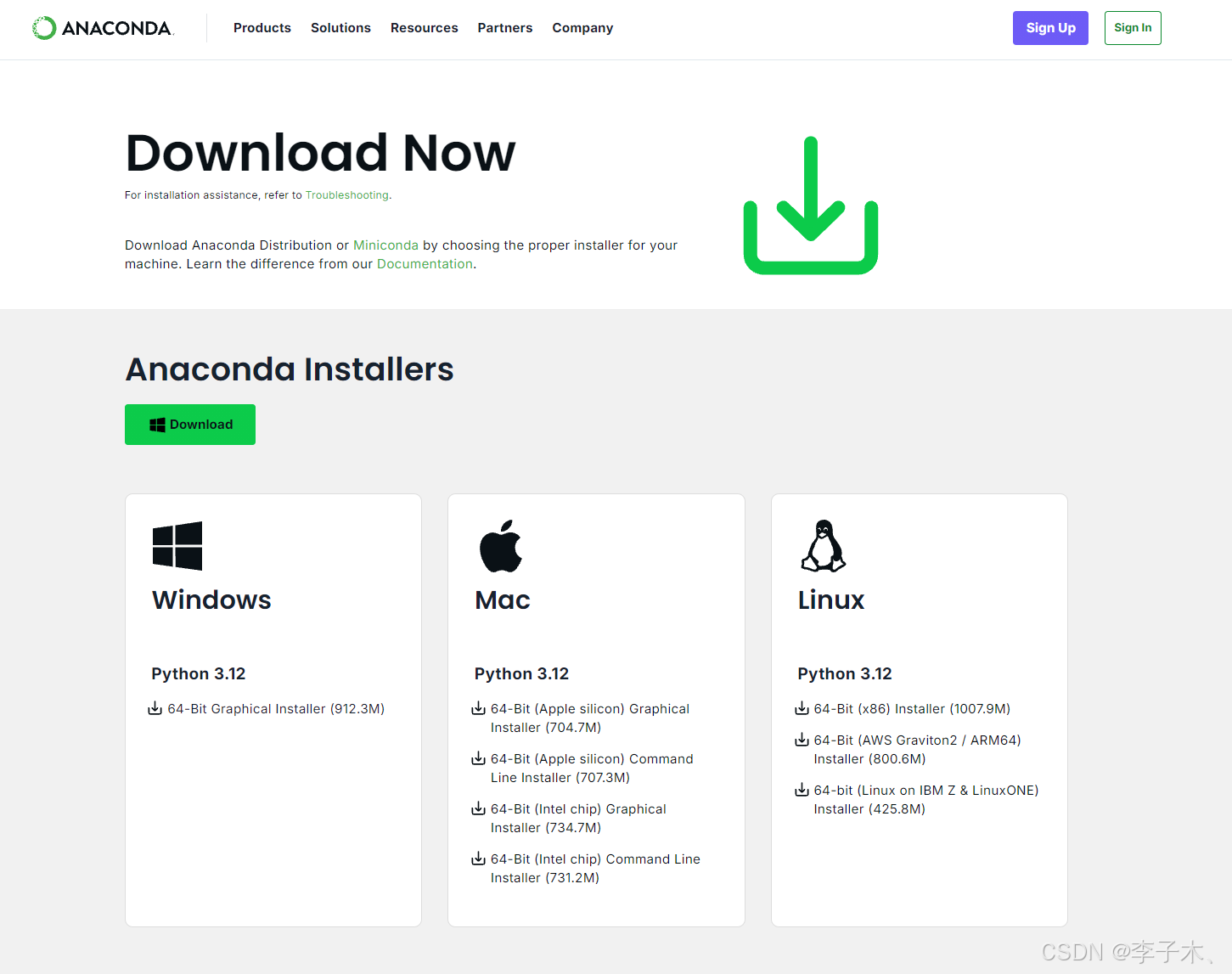1232x974 pixels.
Task: Click the Anaconda logo in header
Action: pos(103,28)
